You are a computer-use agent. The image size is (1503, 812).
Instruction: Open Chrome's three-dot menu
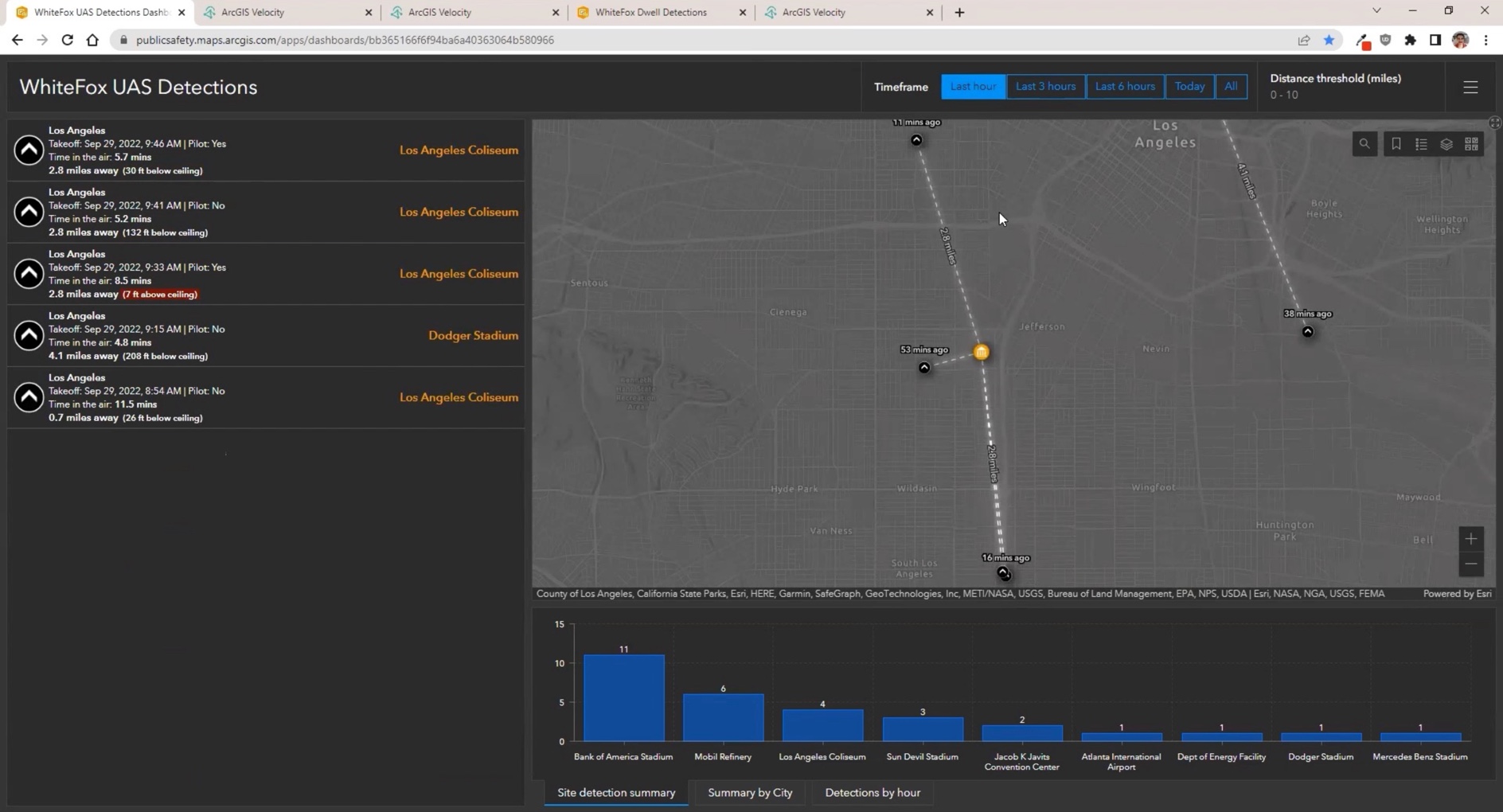click(1485, 40)
